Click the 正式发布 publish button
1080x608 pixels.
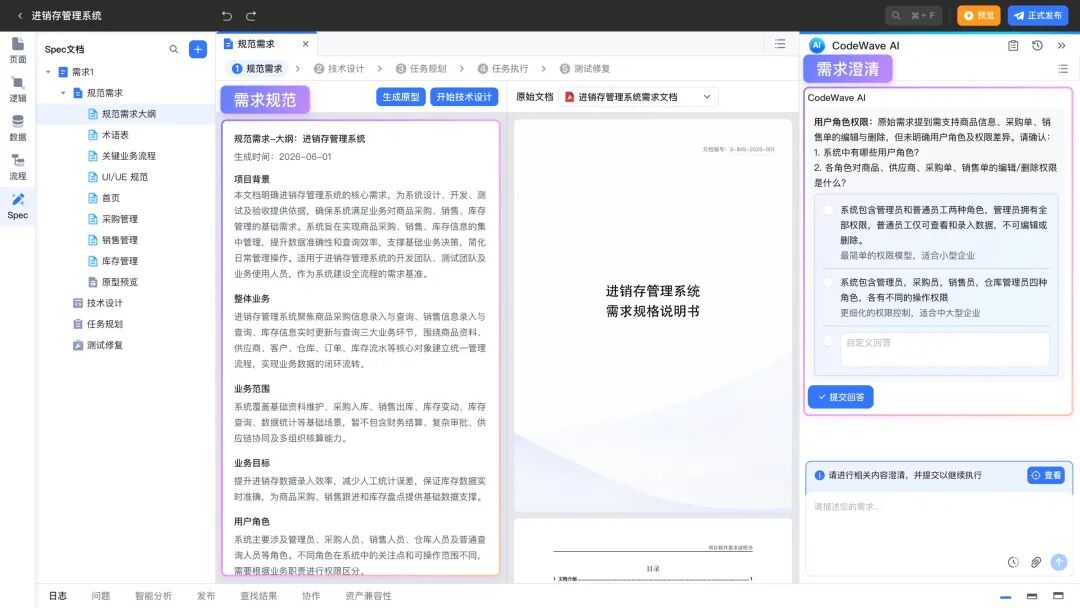click(1037, 15)
